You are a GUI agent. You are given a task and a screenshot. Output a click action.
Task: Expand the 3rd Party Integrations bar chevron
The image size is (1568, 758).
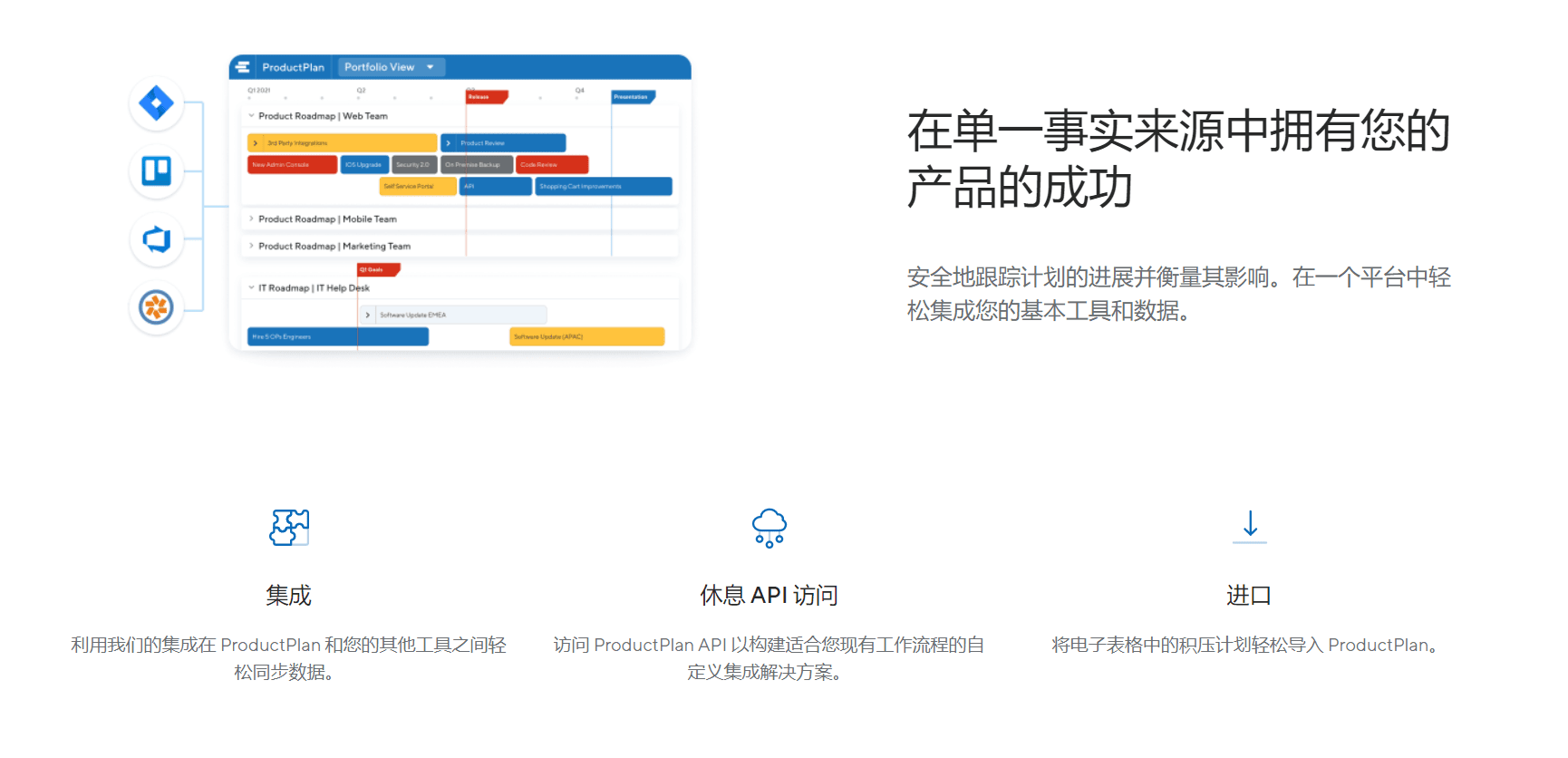coord(256,143)
